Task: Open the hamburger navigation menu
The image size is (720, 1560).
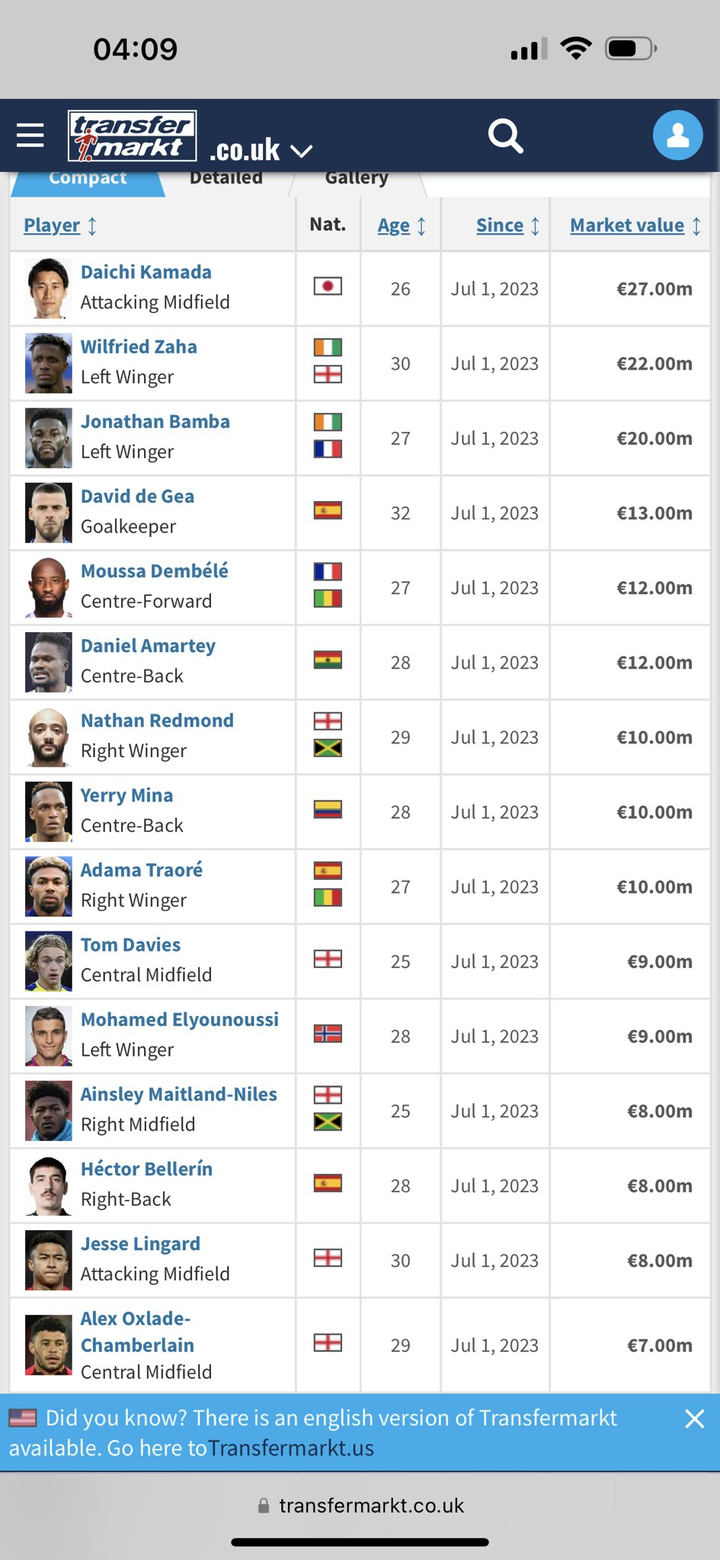Action: (30, 136)
